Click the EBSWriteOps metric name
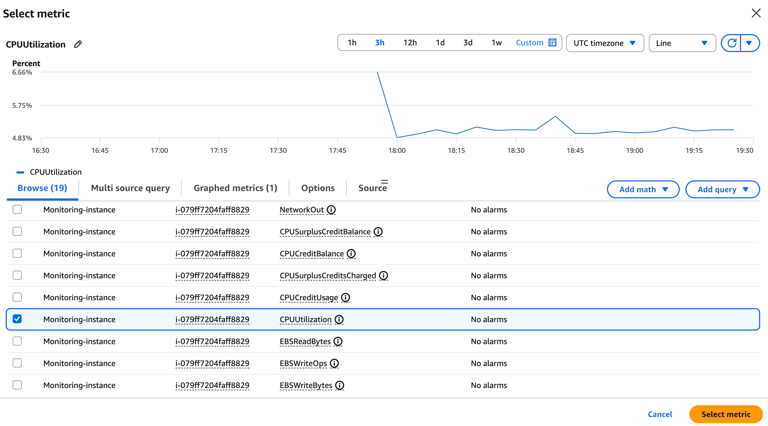The image size is (768, 426). [x=303, y=363]
